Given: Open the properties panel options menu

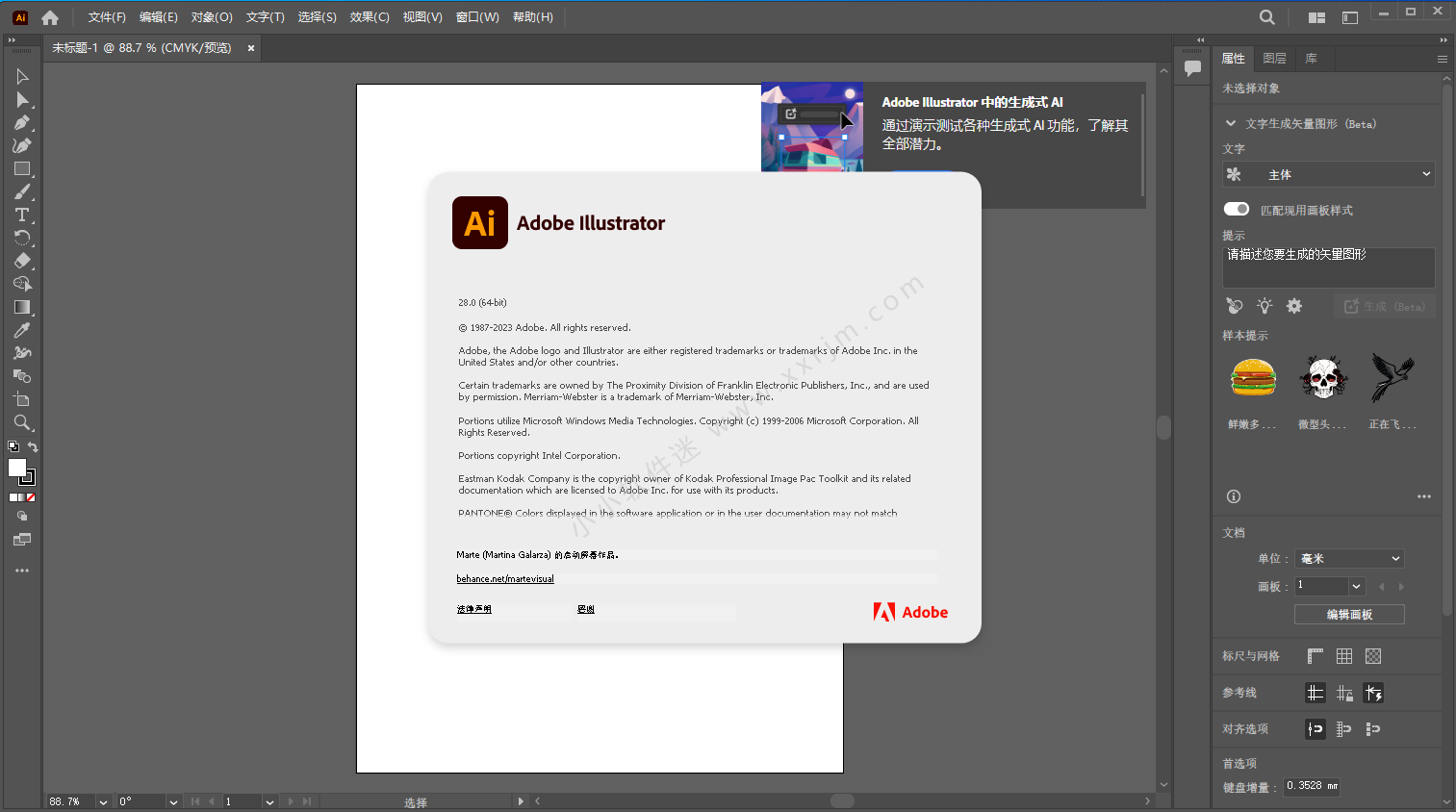Looking at the screenshot, I should point(1443,59).
